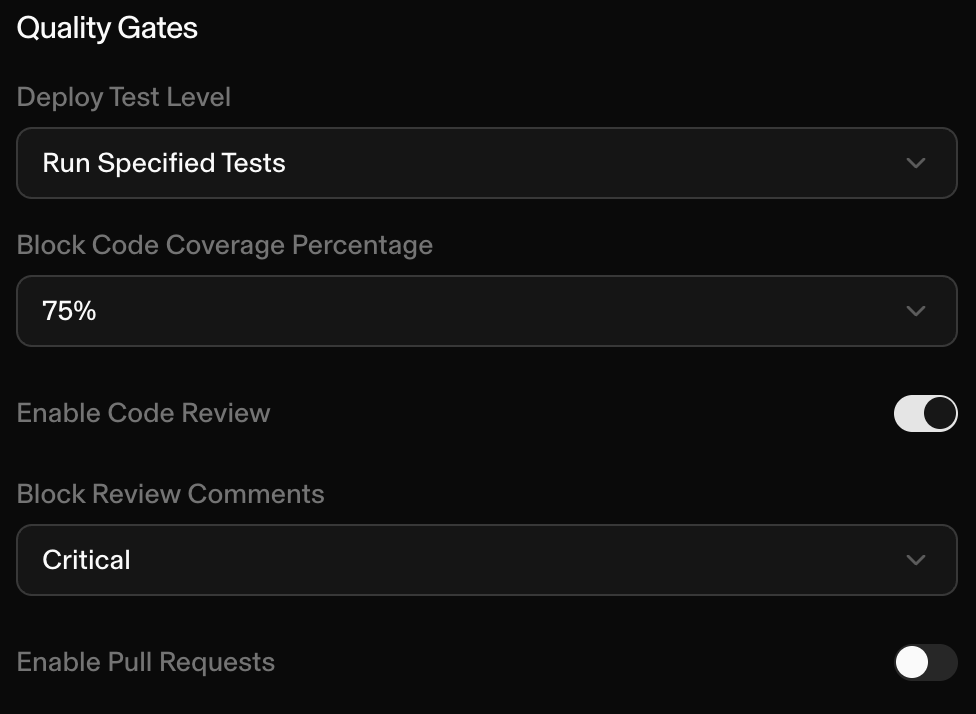Viewport: 976px width, 714px height.
Task: Disable the Enable Code Review toggle
Action: 925,413
